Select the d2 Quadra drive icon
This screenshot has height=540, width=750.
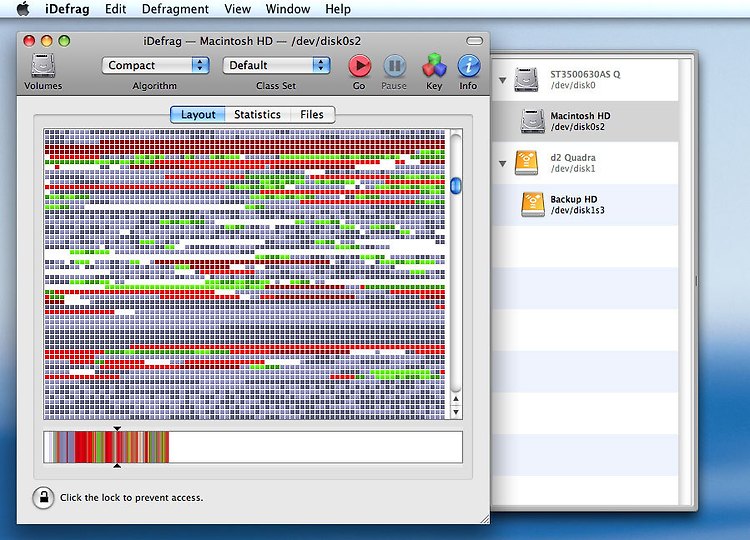coord(527,163)
